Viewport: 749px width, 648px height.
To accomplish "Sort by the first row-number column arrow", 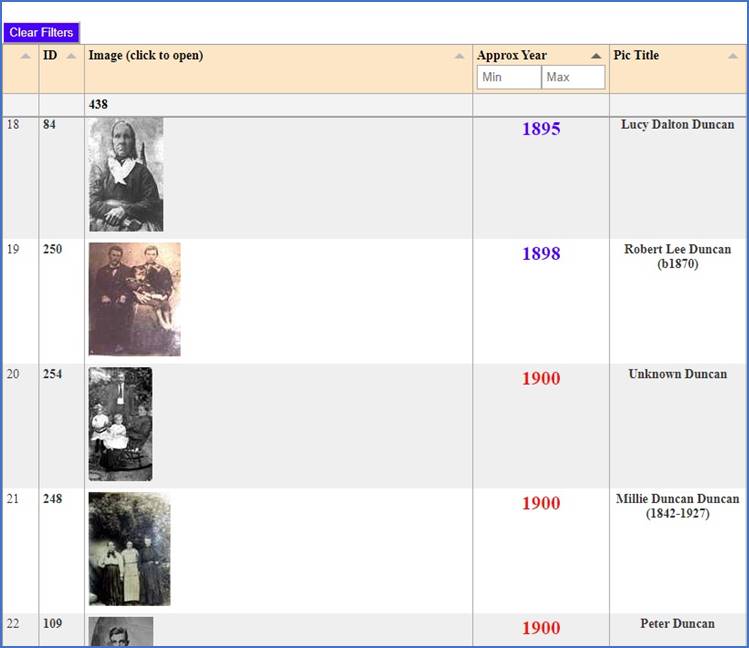I will point(26,56).
